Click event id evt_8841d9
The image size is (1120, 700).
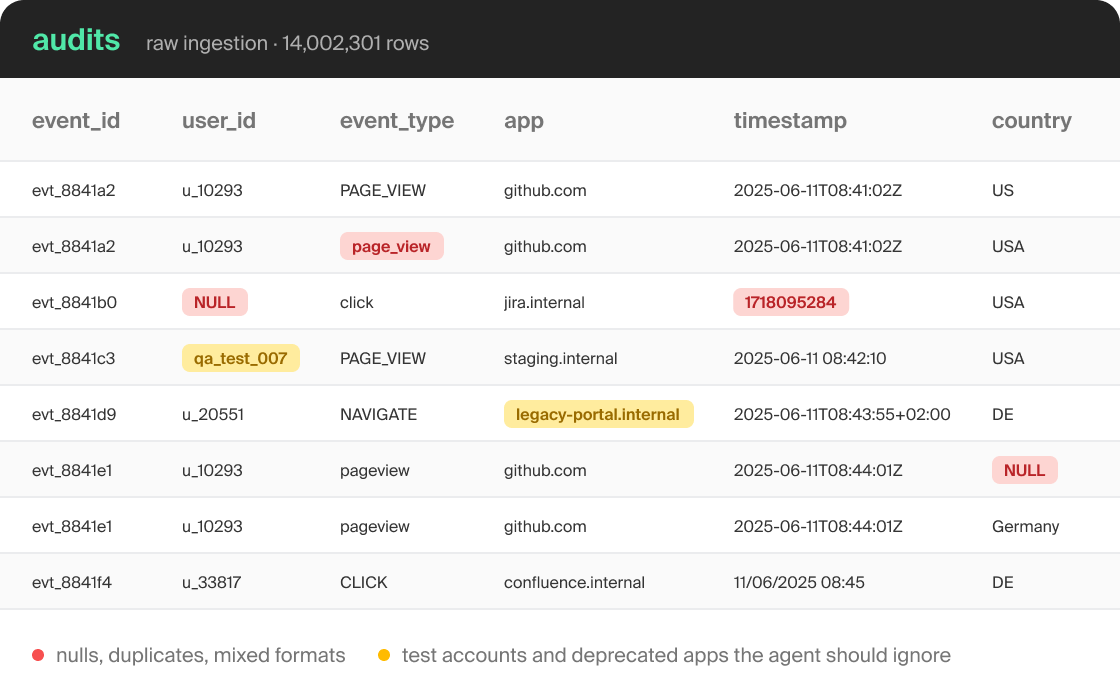pyautogui.click(x=74, y=414)
